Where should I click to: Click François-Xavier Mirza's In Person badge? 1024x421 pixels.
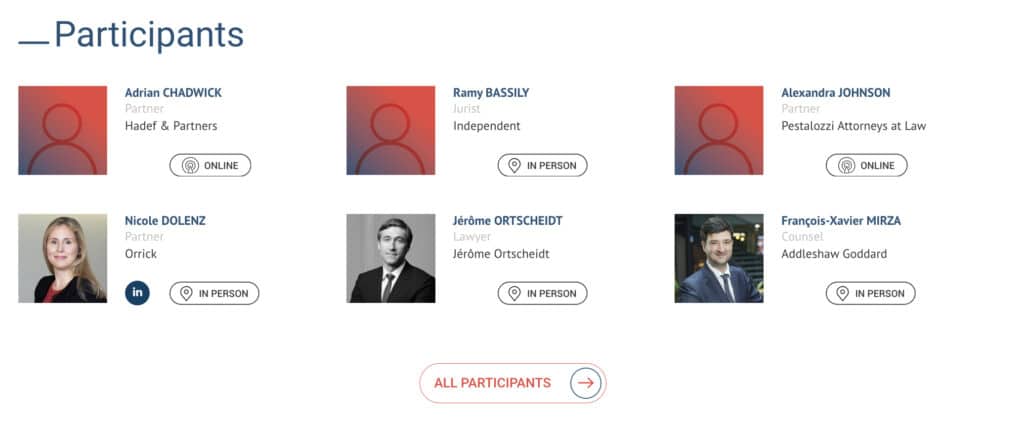point(870,293)
